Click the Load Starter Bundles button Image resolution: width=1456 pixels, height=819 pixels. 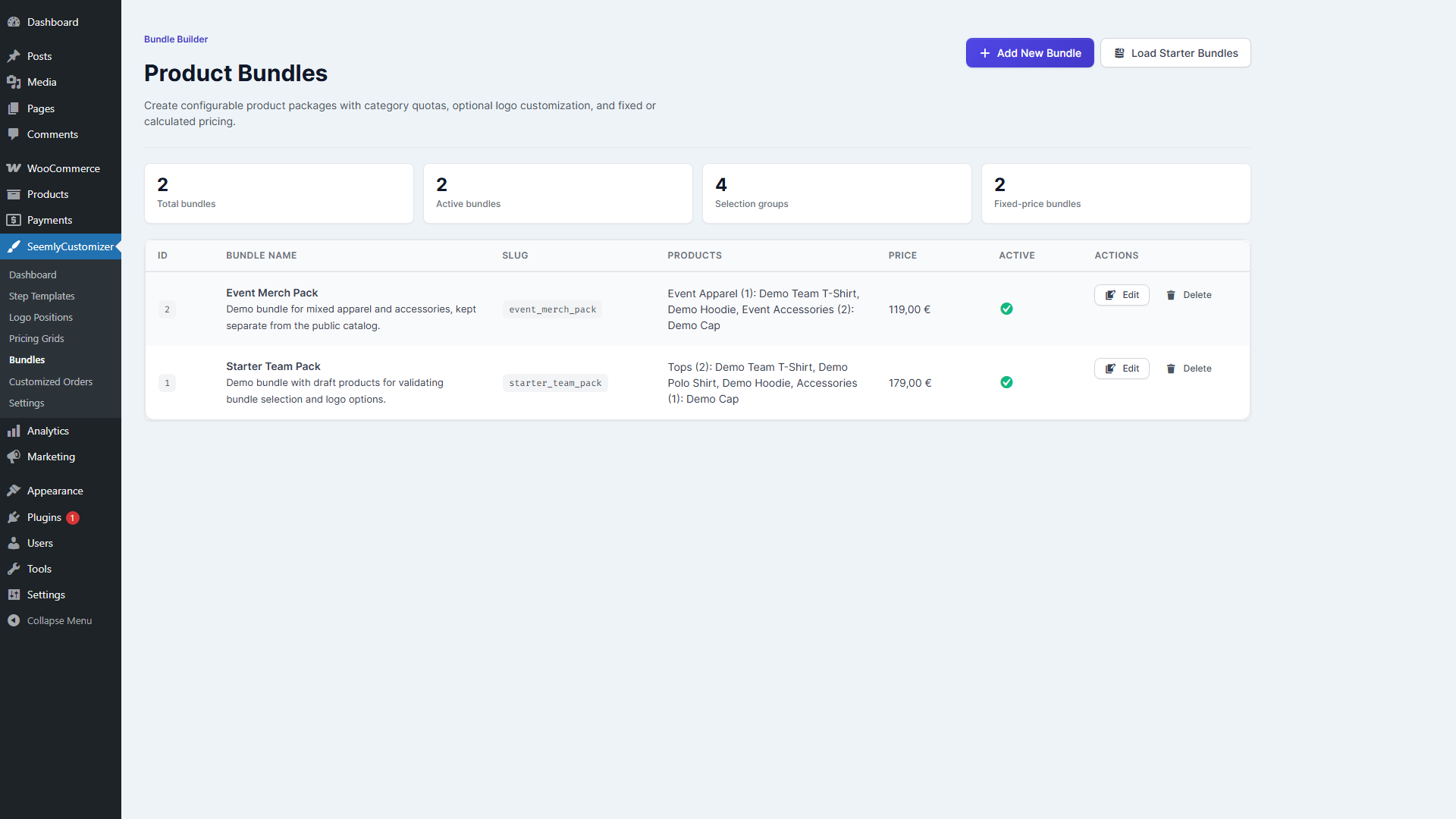coord(1175,53)
